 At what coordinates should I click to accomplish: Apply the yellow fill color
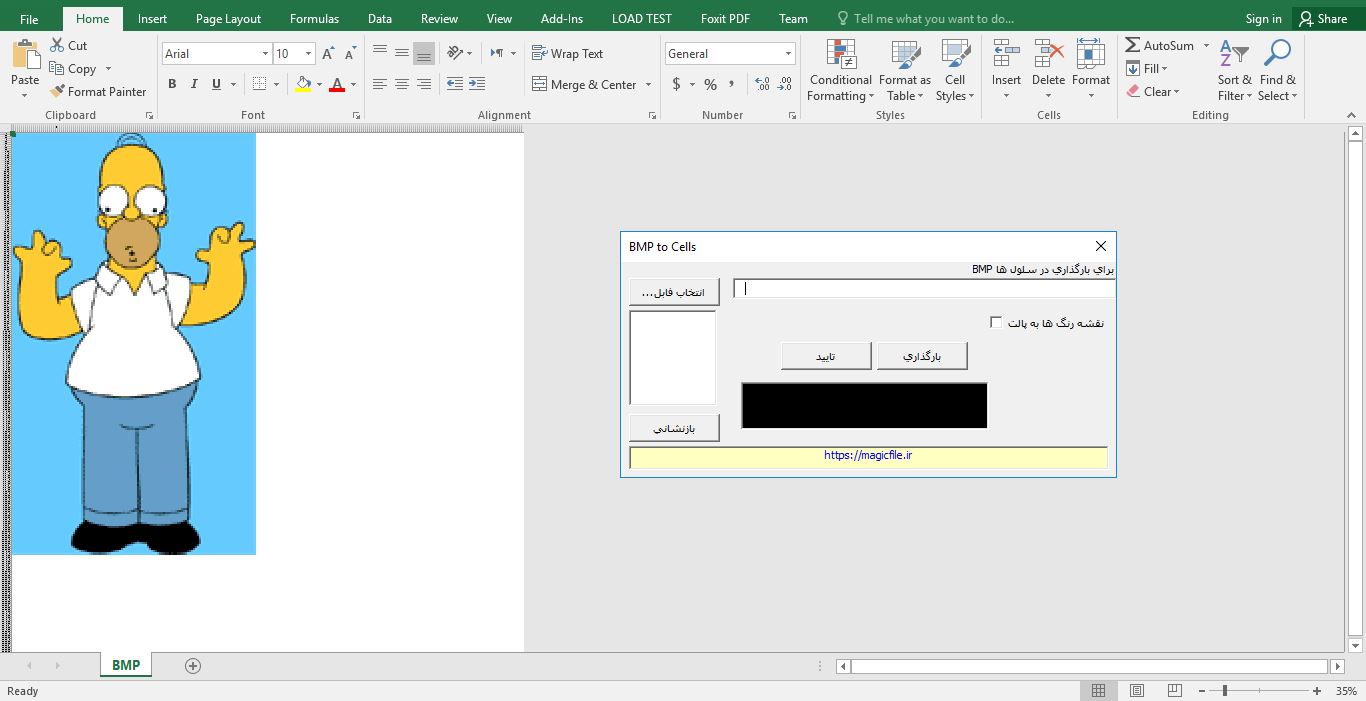(303, 85)
